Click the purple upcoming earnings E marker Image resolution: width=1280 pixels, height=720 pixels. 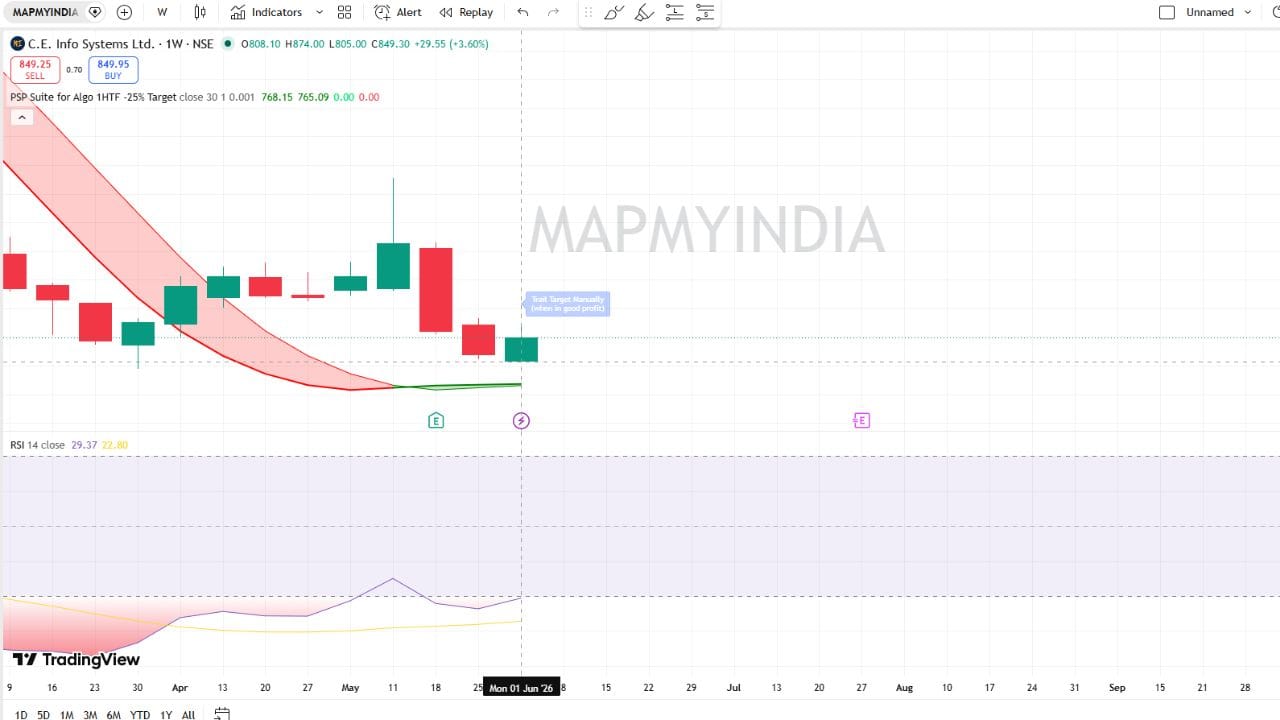(862, 421)
